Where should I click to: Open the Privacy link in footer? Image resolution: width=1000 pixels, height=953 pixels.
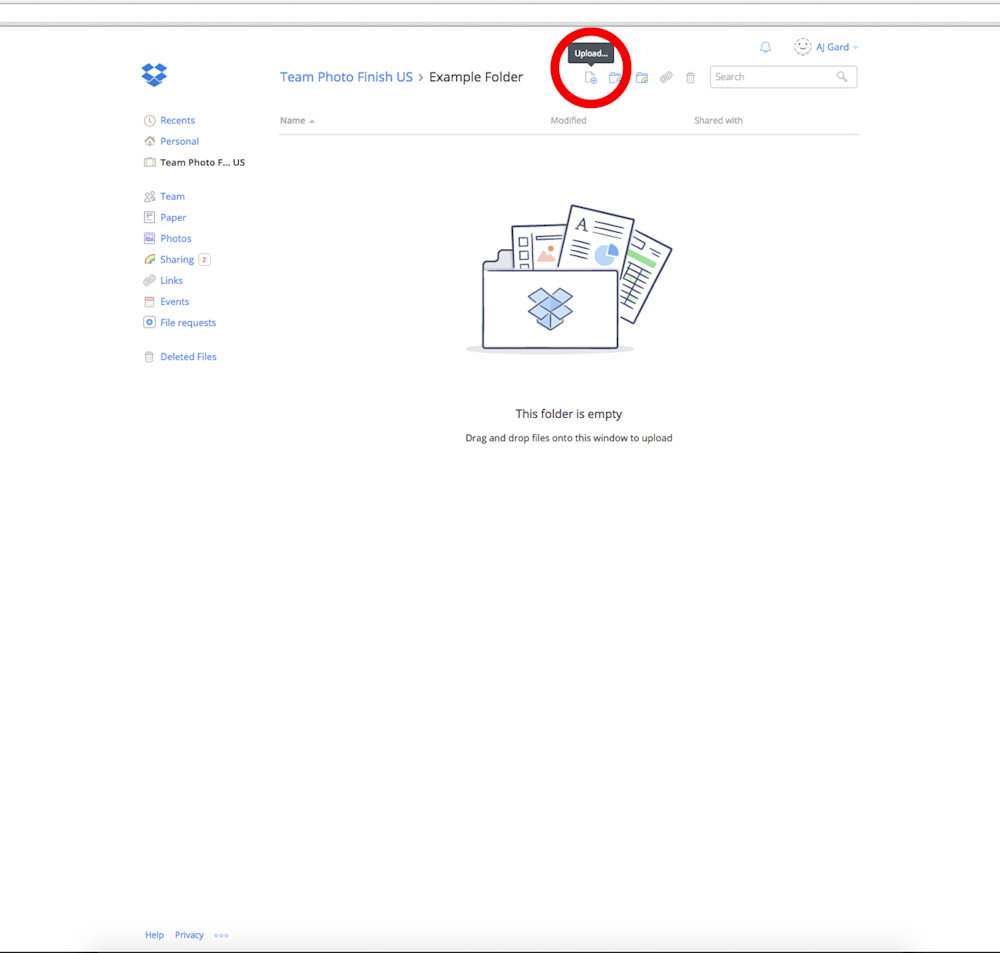[189, 935]
